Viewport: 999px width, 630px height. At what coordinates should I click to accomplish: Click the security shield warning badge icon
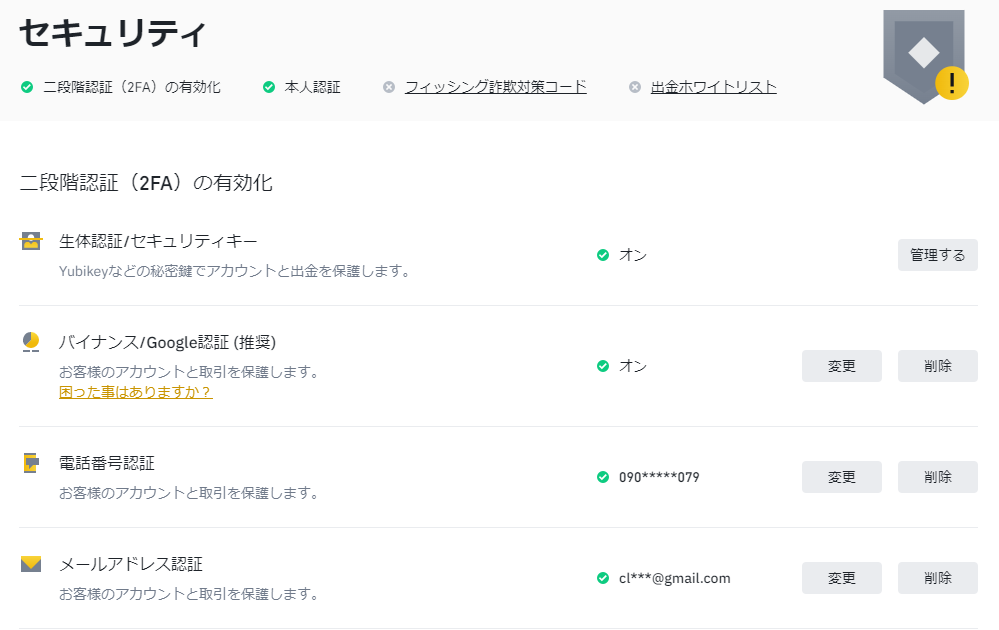926,57
